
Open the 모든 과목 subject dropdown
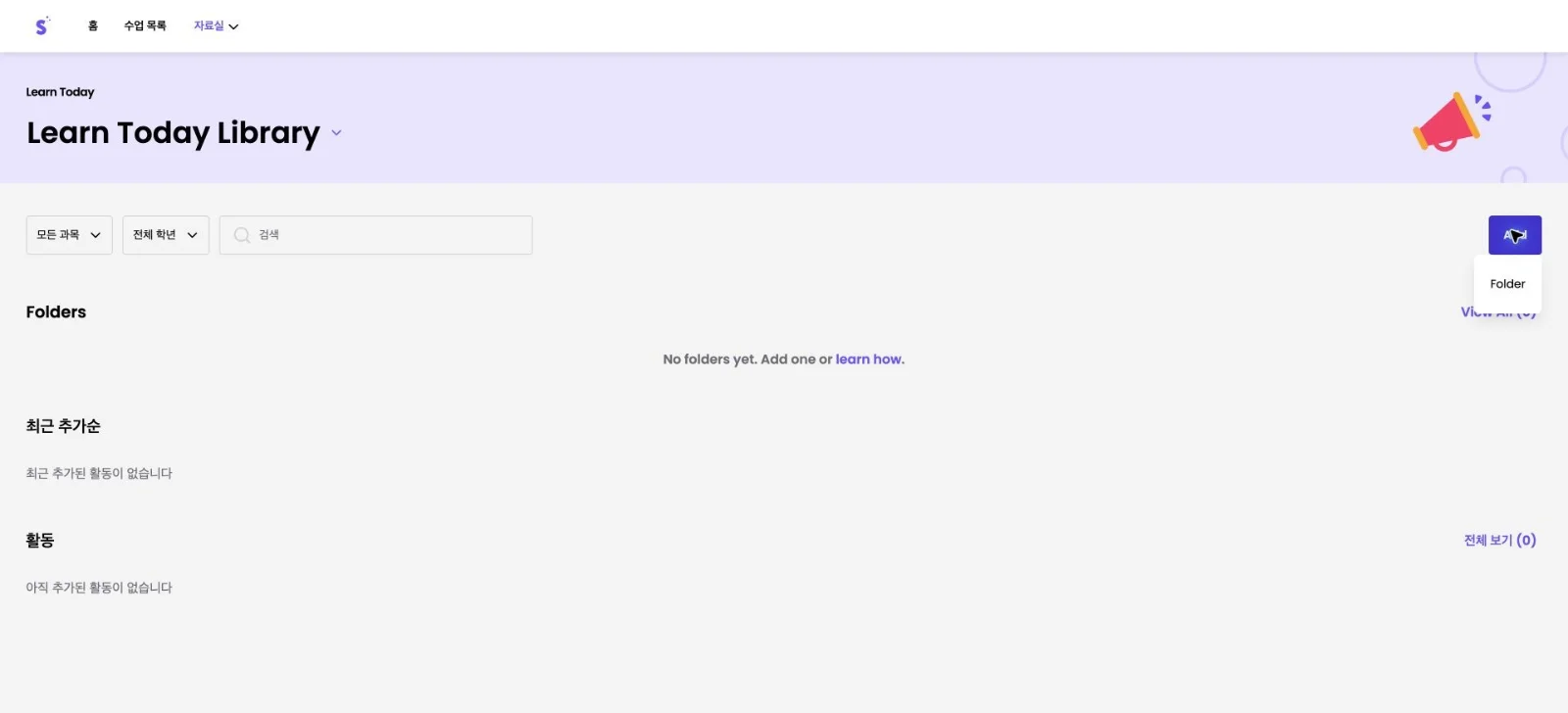[69, 235]
